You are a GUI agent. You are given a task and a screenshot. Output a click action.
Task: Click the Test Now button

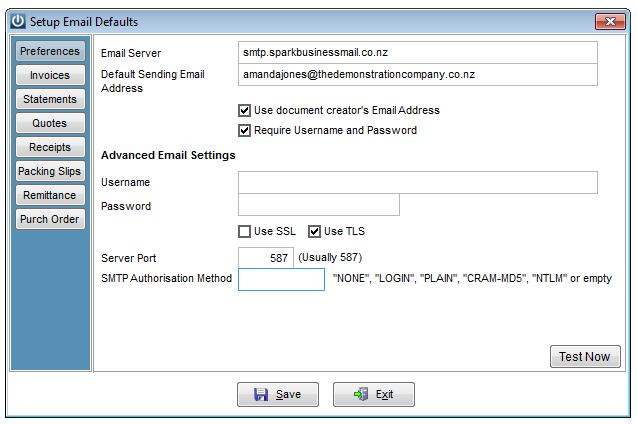click(x=585, y=357)
